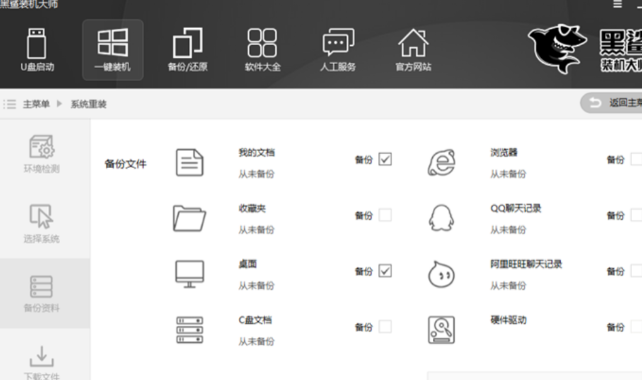Check 阿里旺旺聊天记录 backup checkbox
The image size is (642, 380).
pyautogui.click(x=637, y=271)
